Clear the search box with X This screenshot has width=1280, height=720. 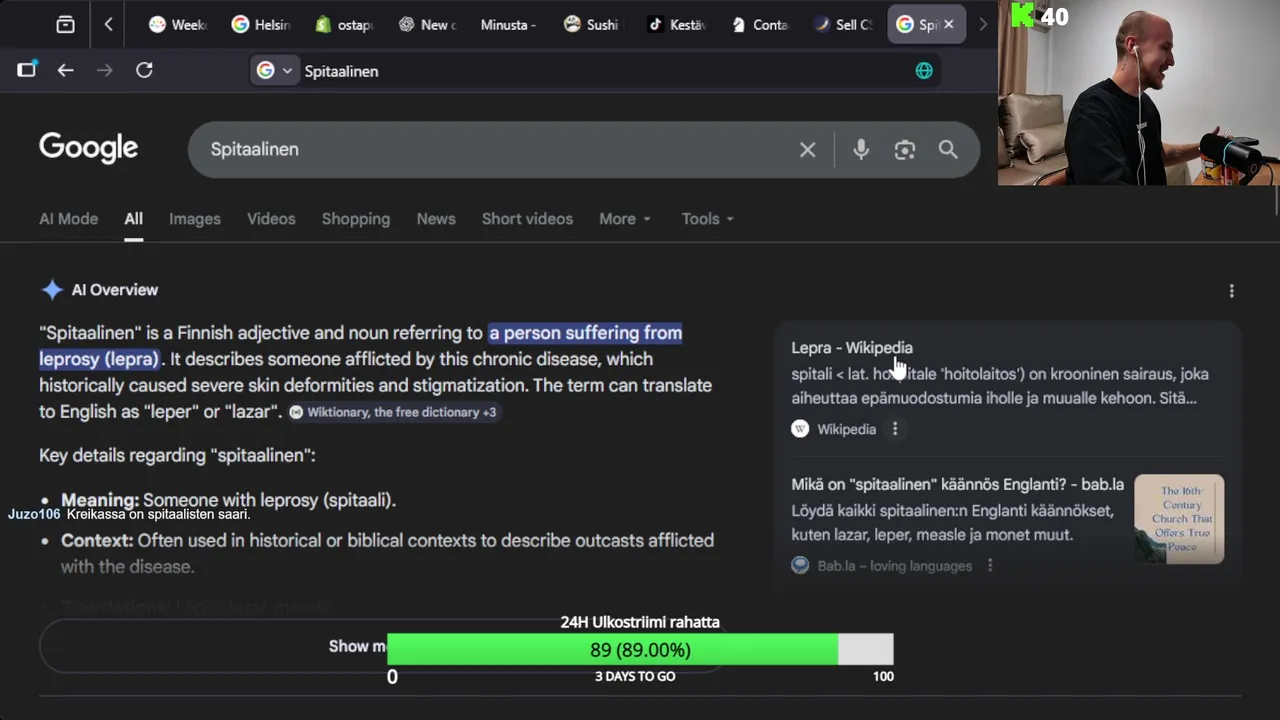point(807,150)
